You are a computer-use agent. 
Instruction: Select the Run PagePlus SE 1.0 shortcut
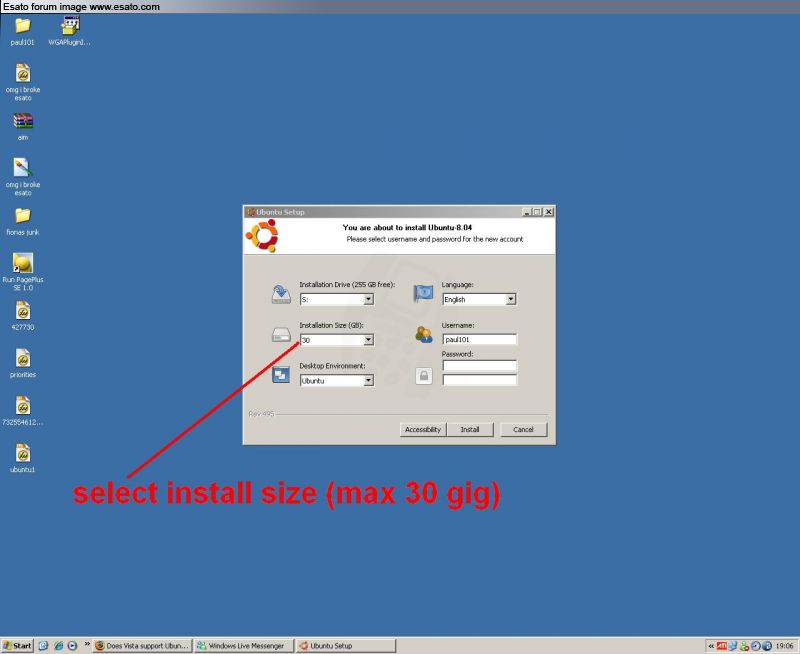[x=23, y=271]
